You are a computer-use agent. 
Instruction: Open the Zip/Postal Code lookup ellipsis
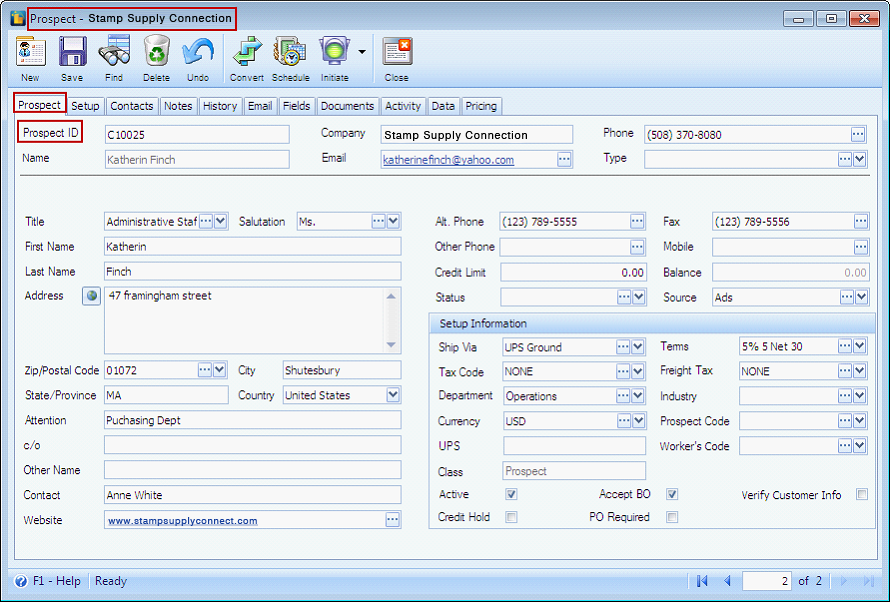[x=205, y=370]
